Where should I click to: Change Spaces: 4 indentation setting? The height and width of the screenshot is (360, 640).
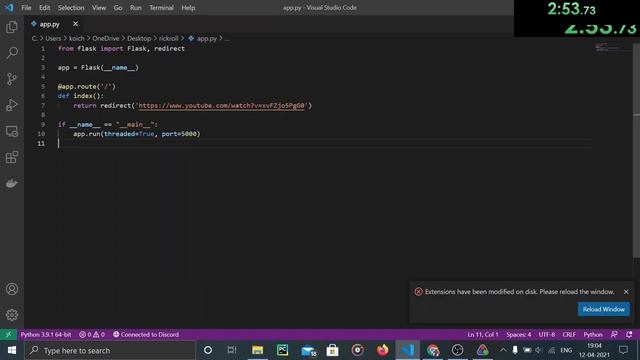[x=519, y=334]
